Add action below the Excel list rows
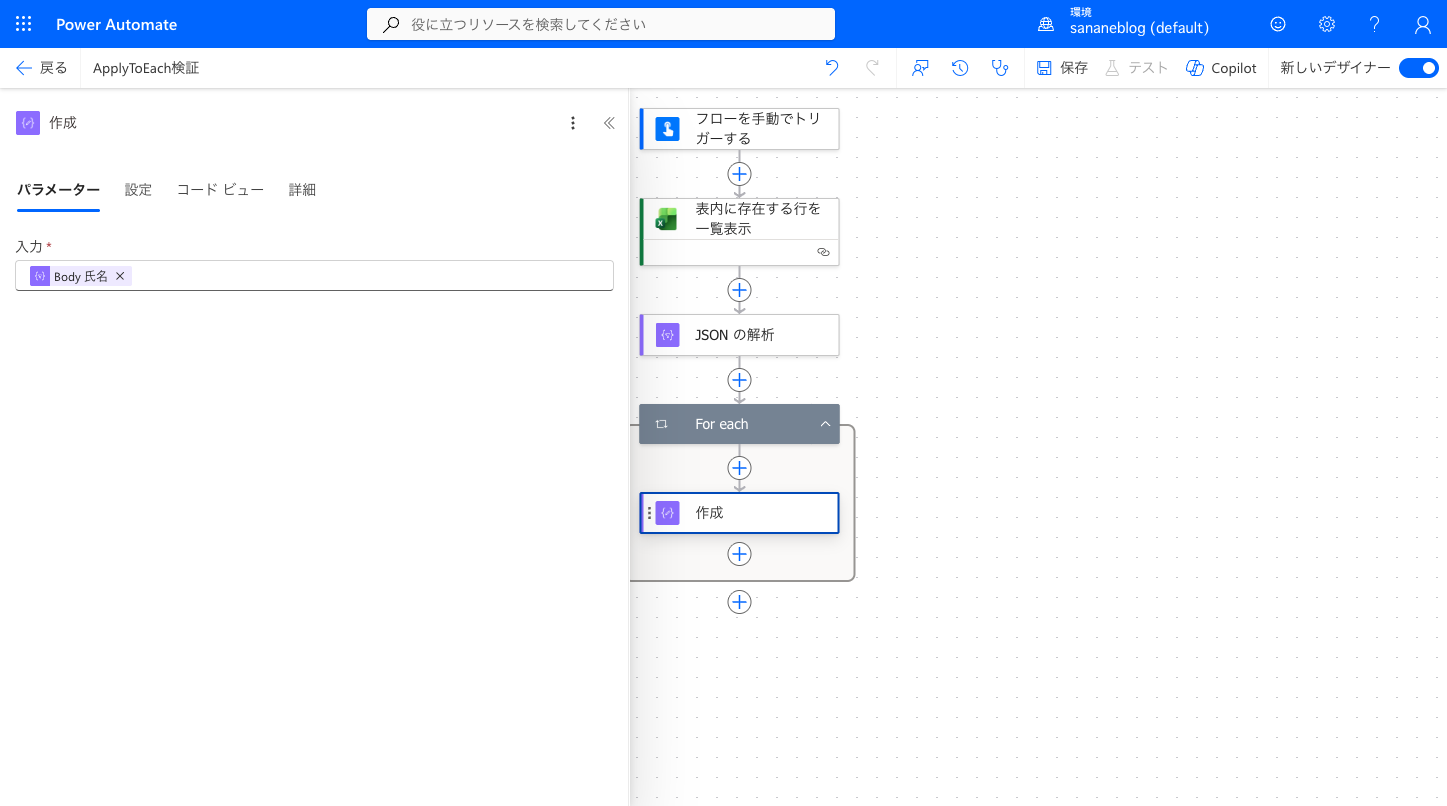Image resolution: width=1447 pixels, height=806 pixels. pyautogui.click(x=739, y=290)
